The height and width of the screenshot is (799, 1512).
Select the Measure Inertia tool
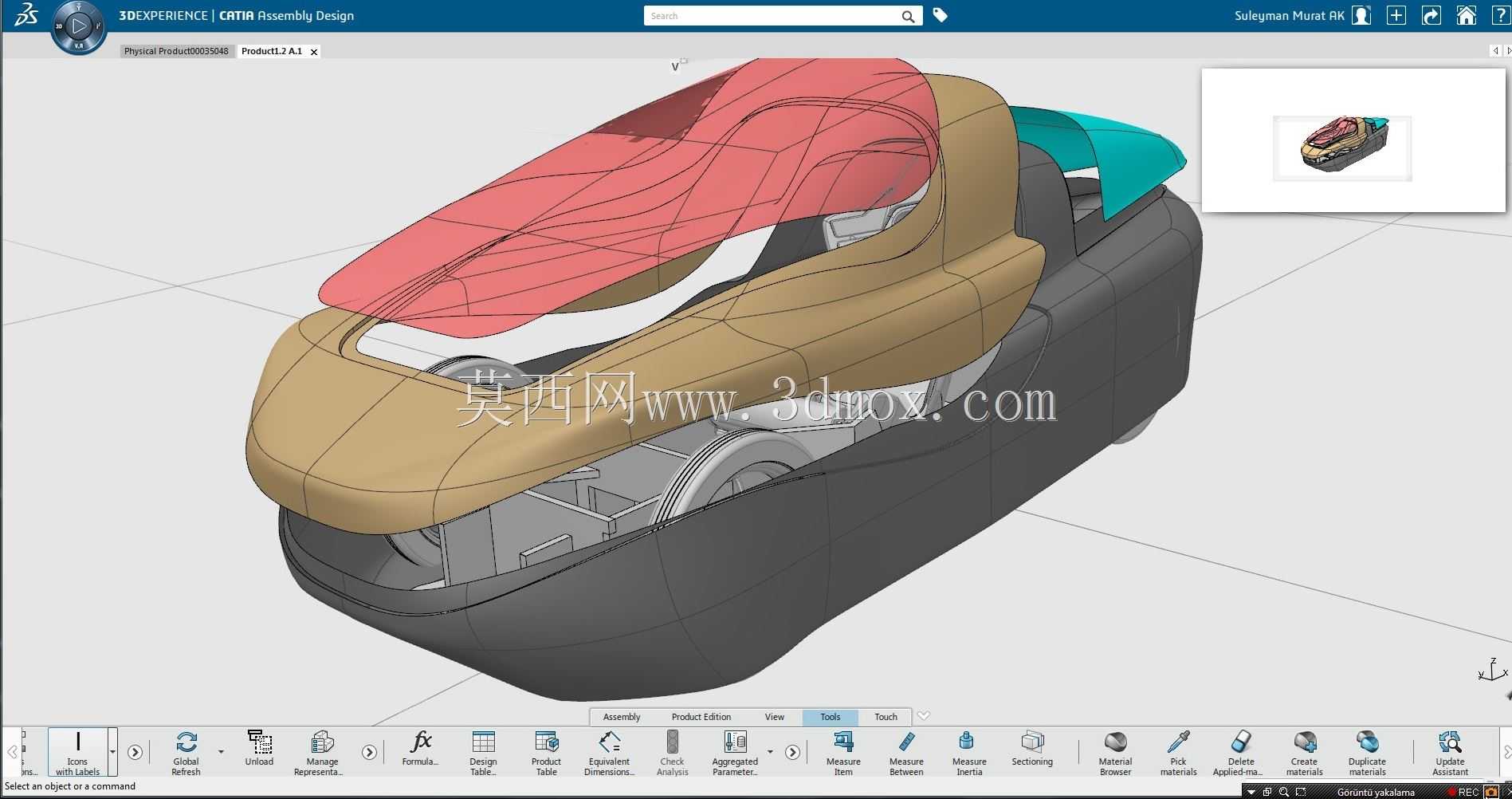pos(969,752)
